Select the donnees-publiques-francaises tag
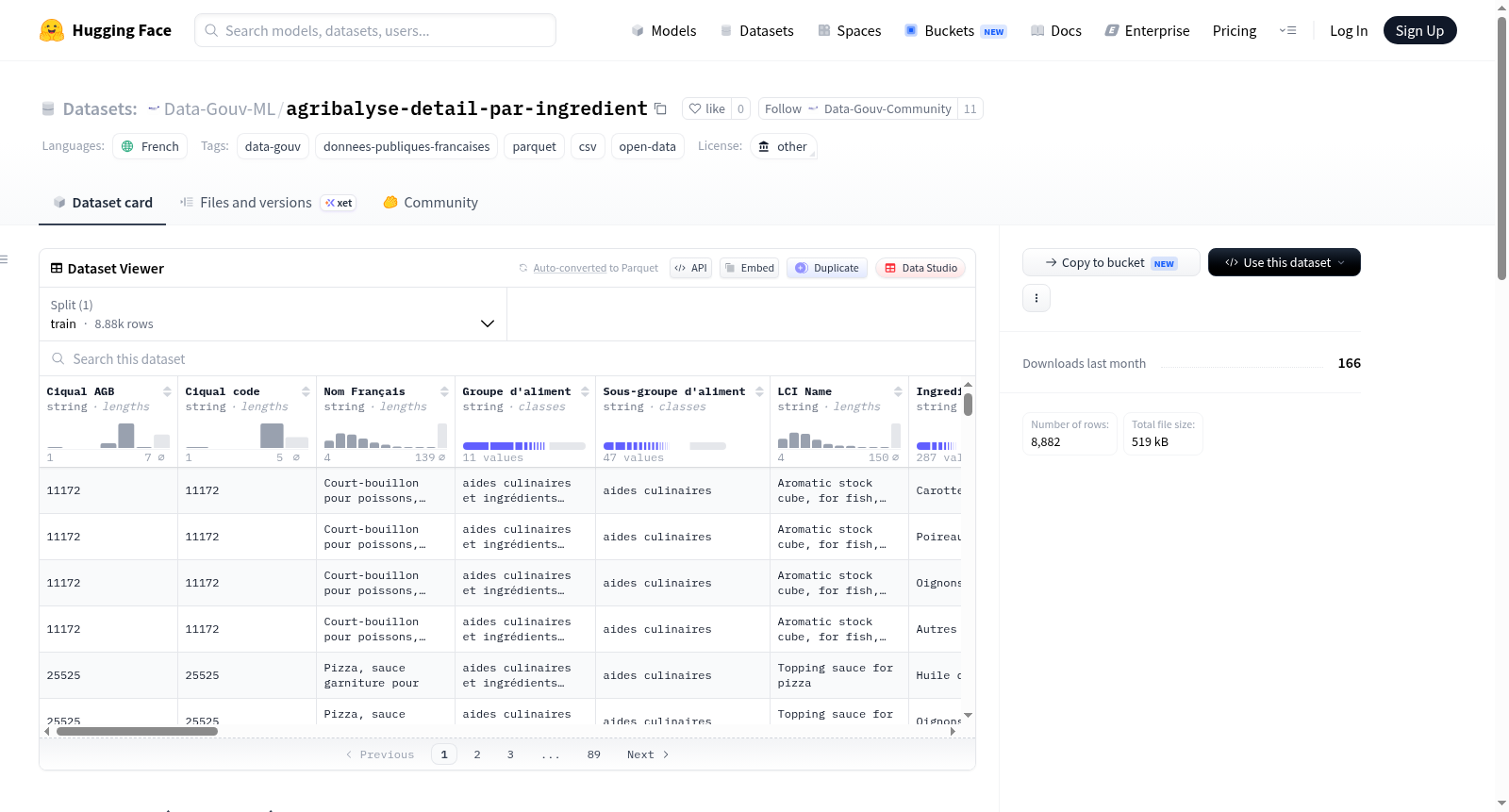 (x=406, y=146)
